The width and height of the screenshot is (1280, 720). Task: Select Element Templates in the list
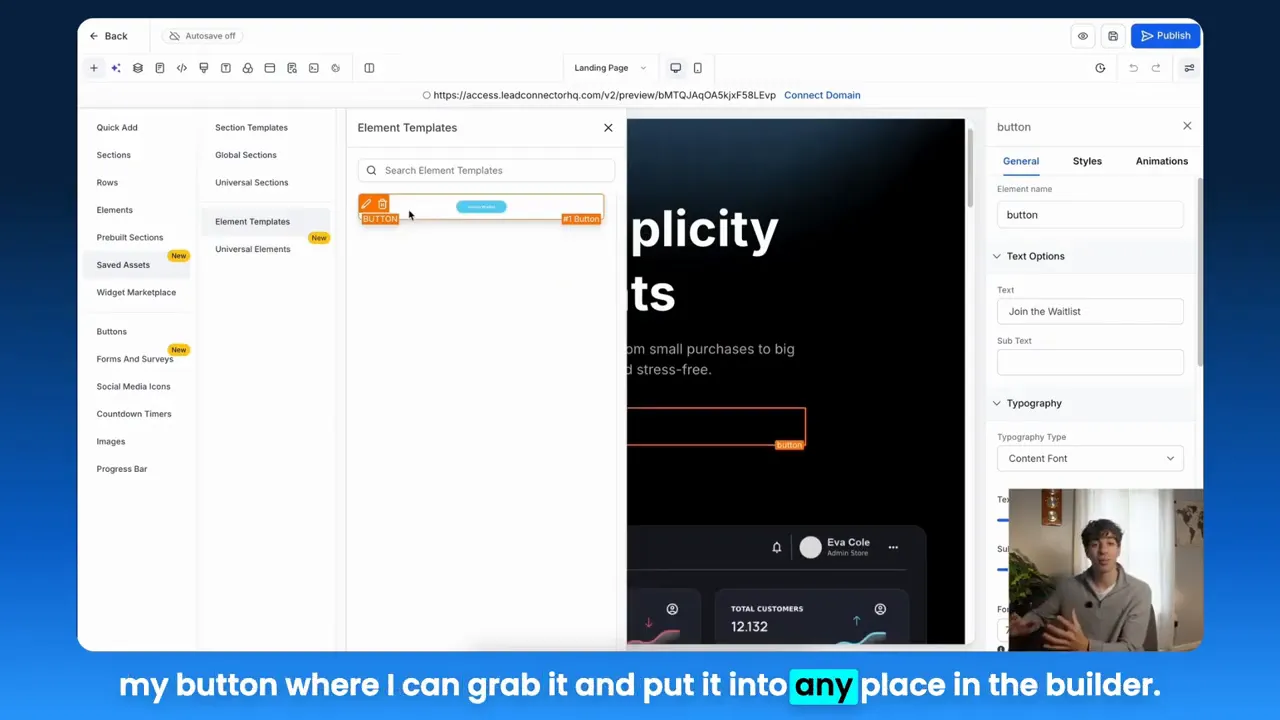[x=252, y=221]
